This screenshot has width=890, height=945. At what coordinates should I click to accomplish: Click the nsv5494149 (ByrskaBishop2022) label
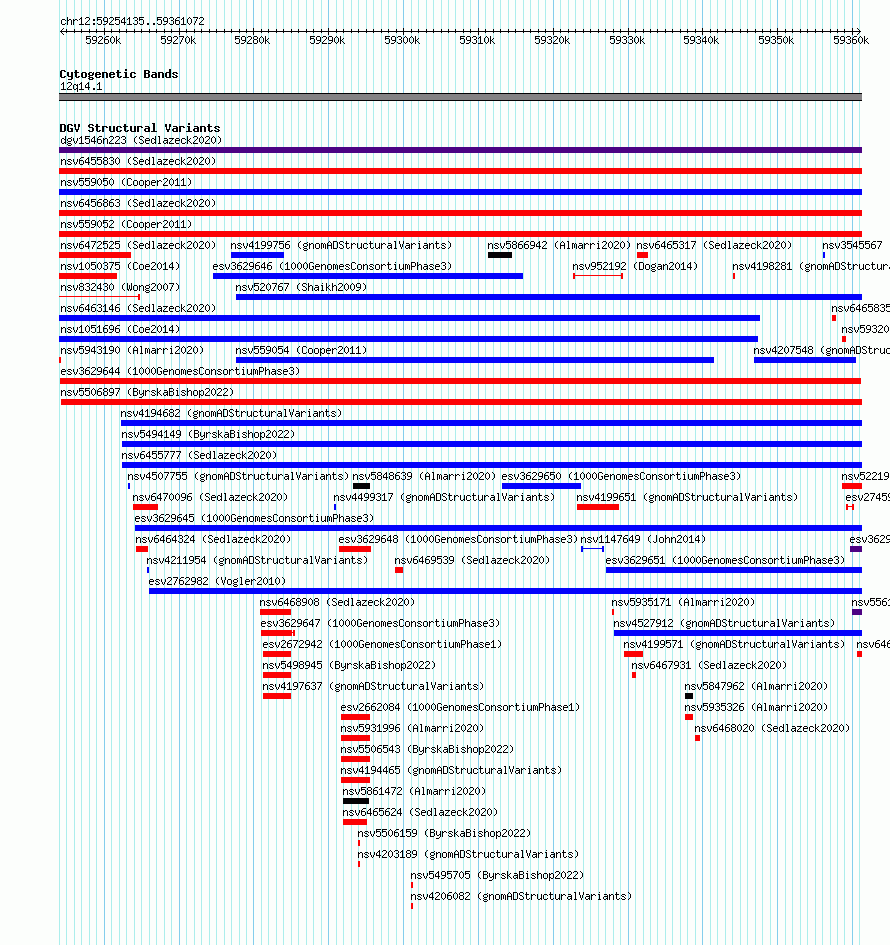click(x=208, y=435)
